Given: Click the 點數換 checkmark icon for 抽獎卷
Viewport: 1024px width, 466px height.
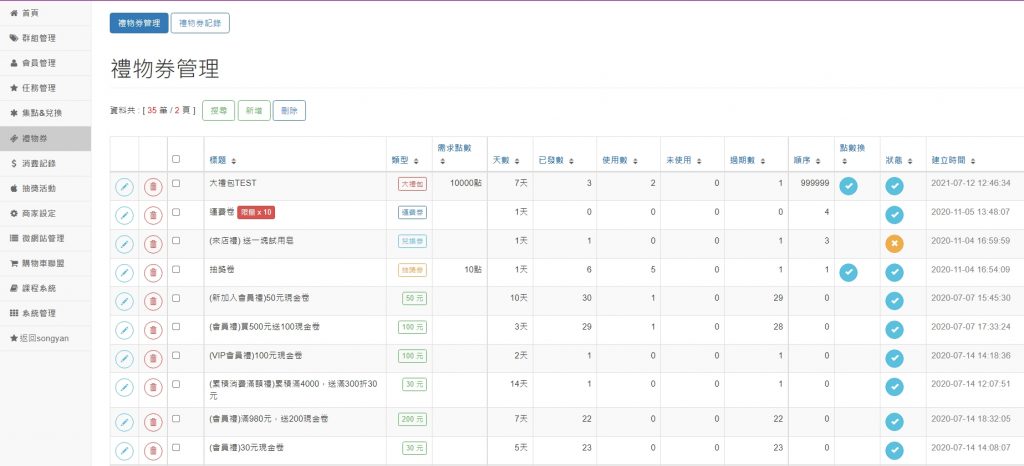Looking at the screenshot, I should tap(848, 272).
